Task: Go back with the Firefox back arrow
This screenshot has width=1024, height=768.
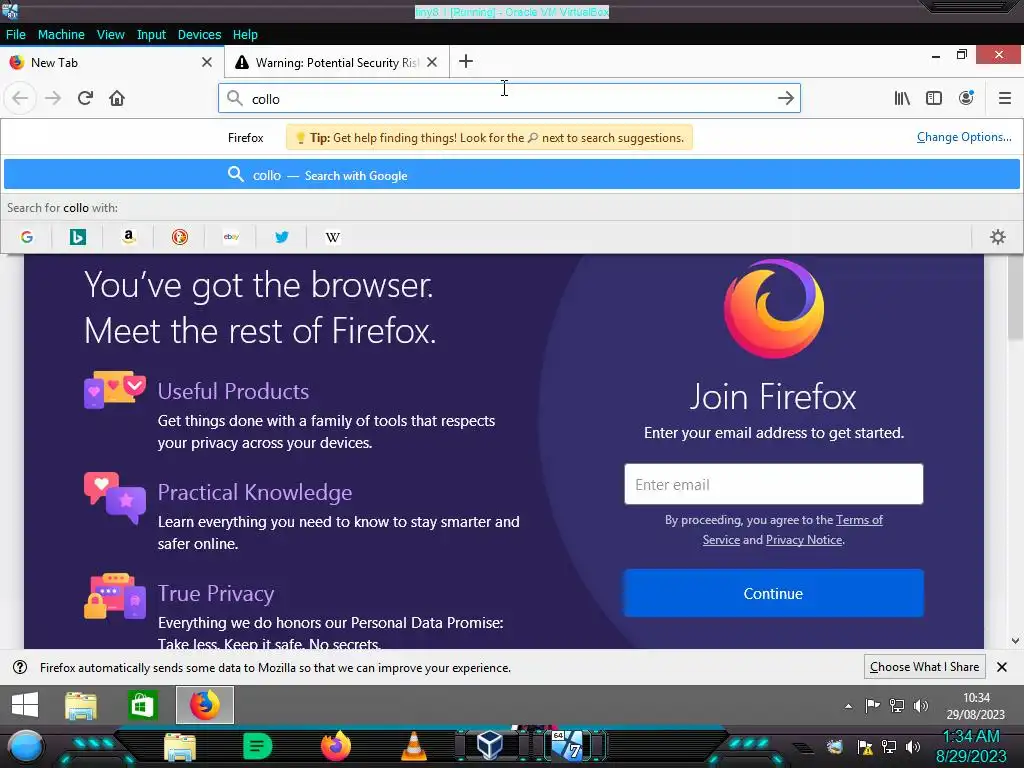Action: tap(20, 99)
